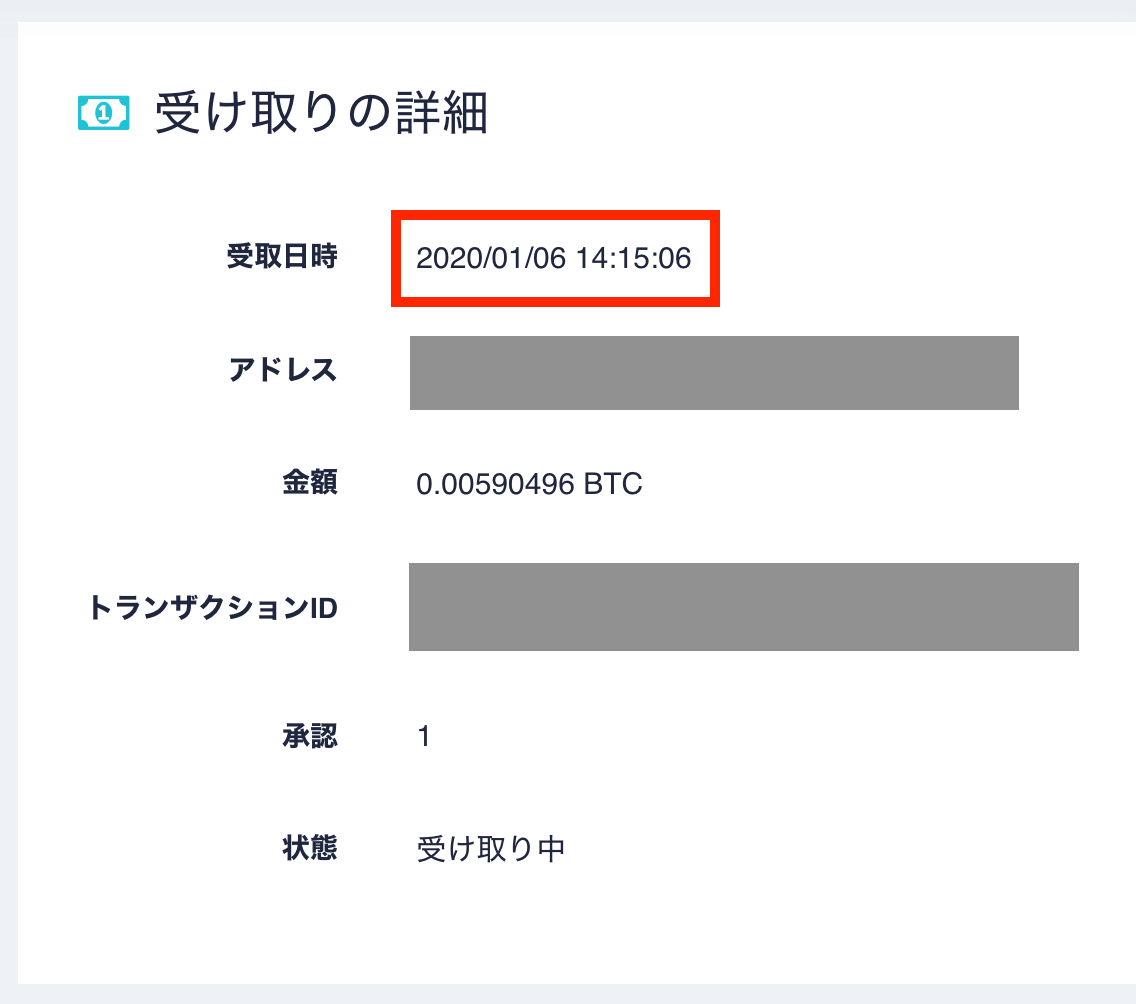Click the confirmation count 1
Image resolution: width=1136 pixels, height=1004 pixels.
[425, 737]
